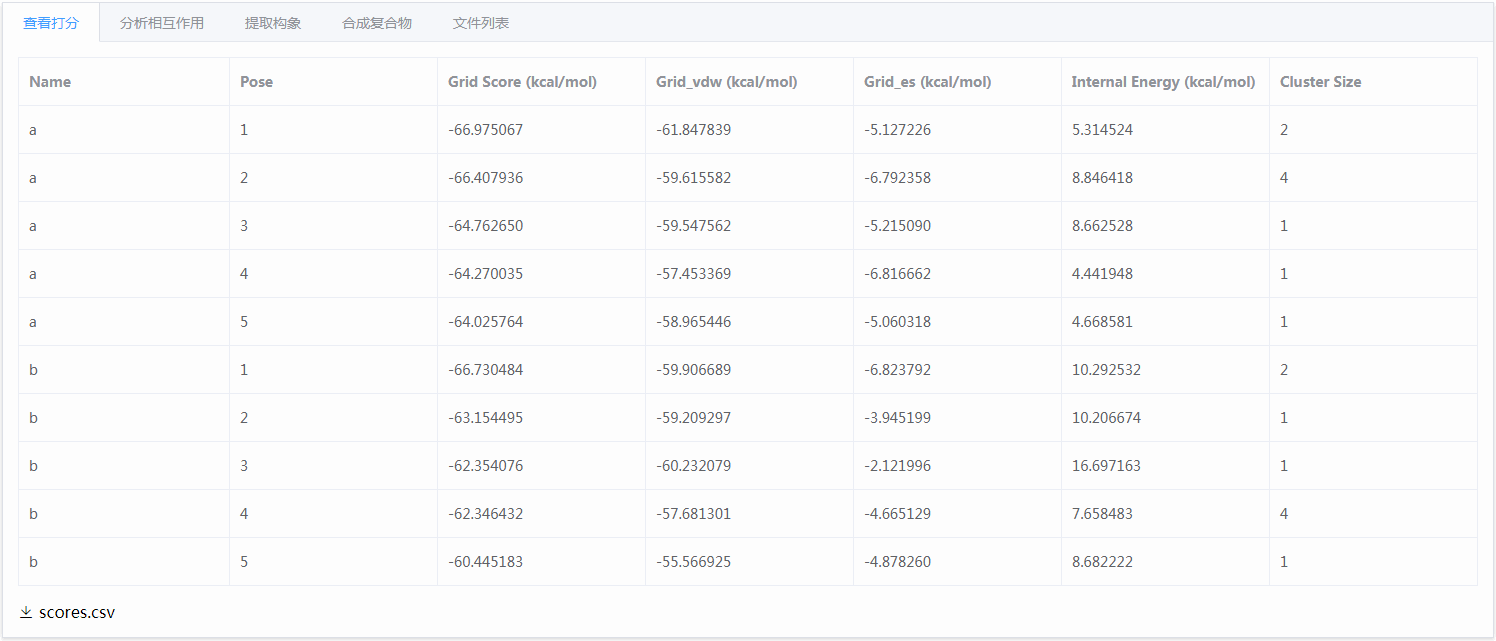Open the 分析相互作用 tab

161,23
